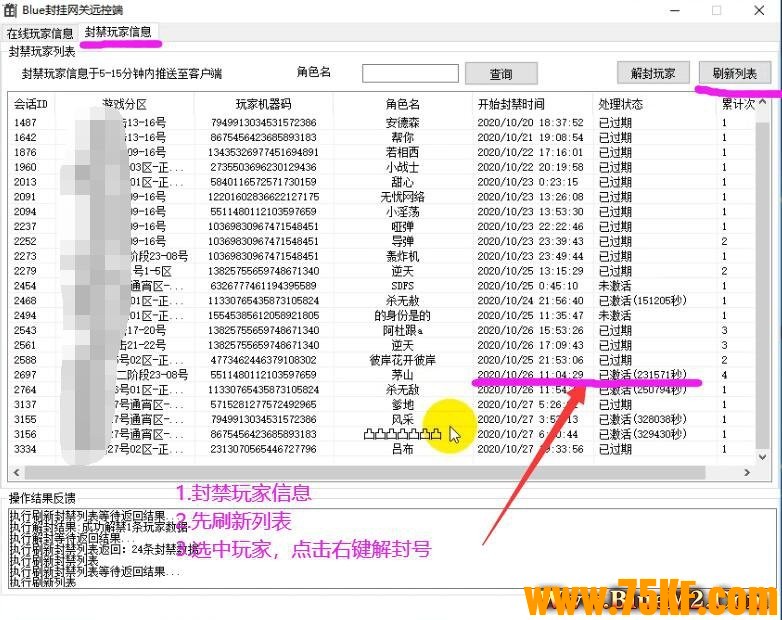Viewport: 782px width, 620px height.
Task: Select the 封禁玩家信息 tab
Action: 118,32
